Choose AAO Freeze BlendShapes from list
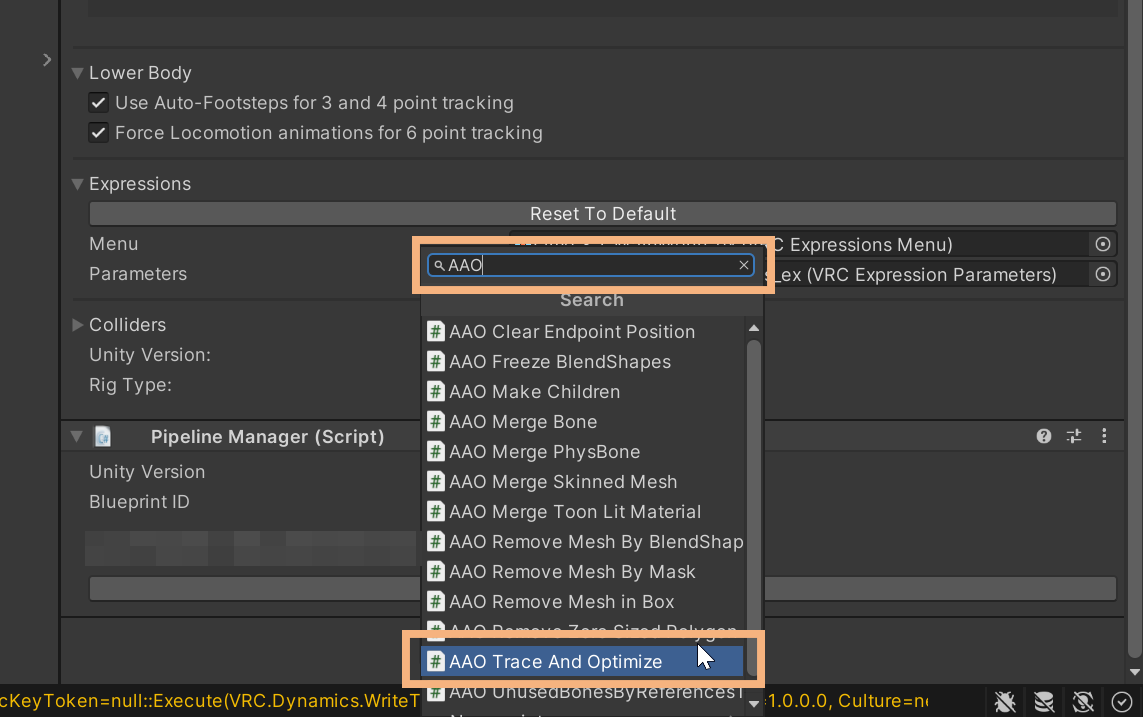Image resolution: width=1143 pixels, height=717 pixels. pyautogui.click(x=584, y=361)
